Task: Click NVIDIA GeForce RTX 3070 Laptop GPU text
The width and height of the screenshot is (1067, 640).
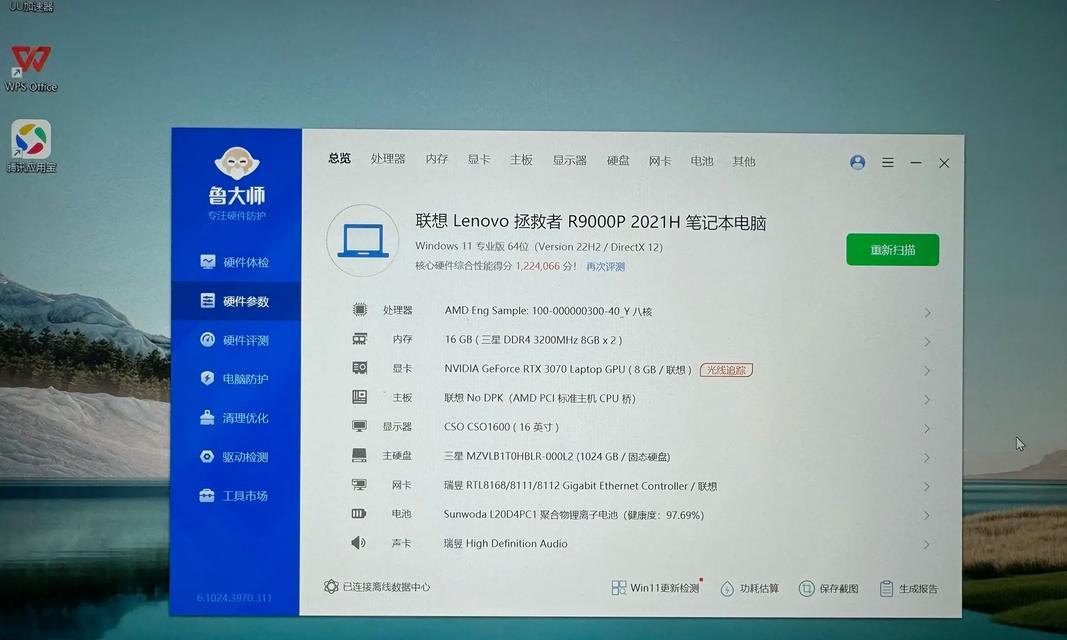Action: click(568, 369)
